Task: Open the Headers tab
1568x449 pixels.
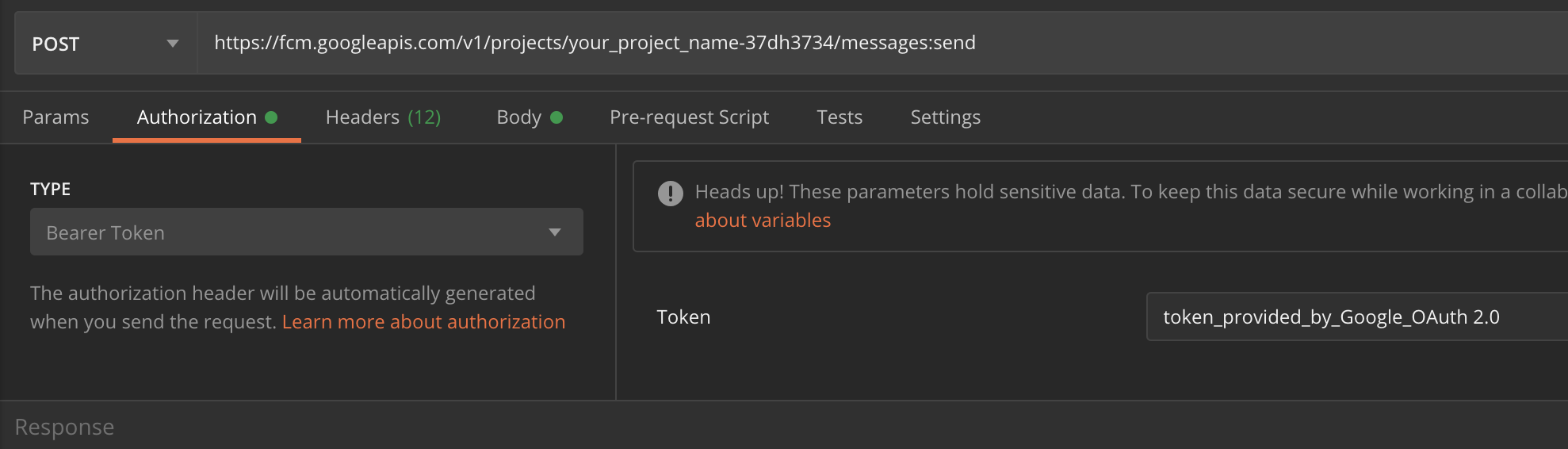Action: tap(363, 117)
